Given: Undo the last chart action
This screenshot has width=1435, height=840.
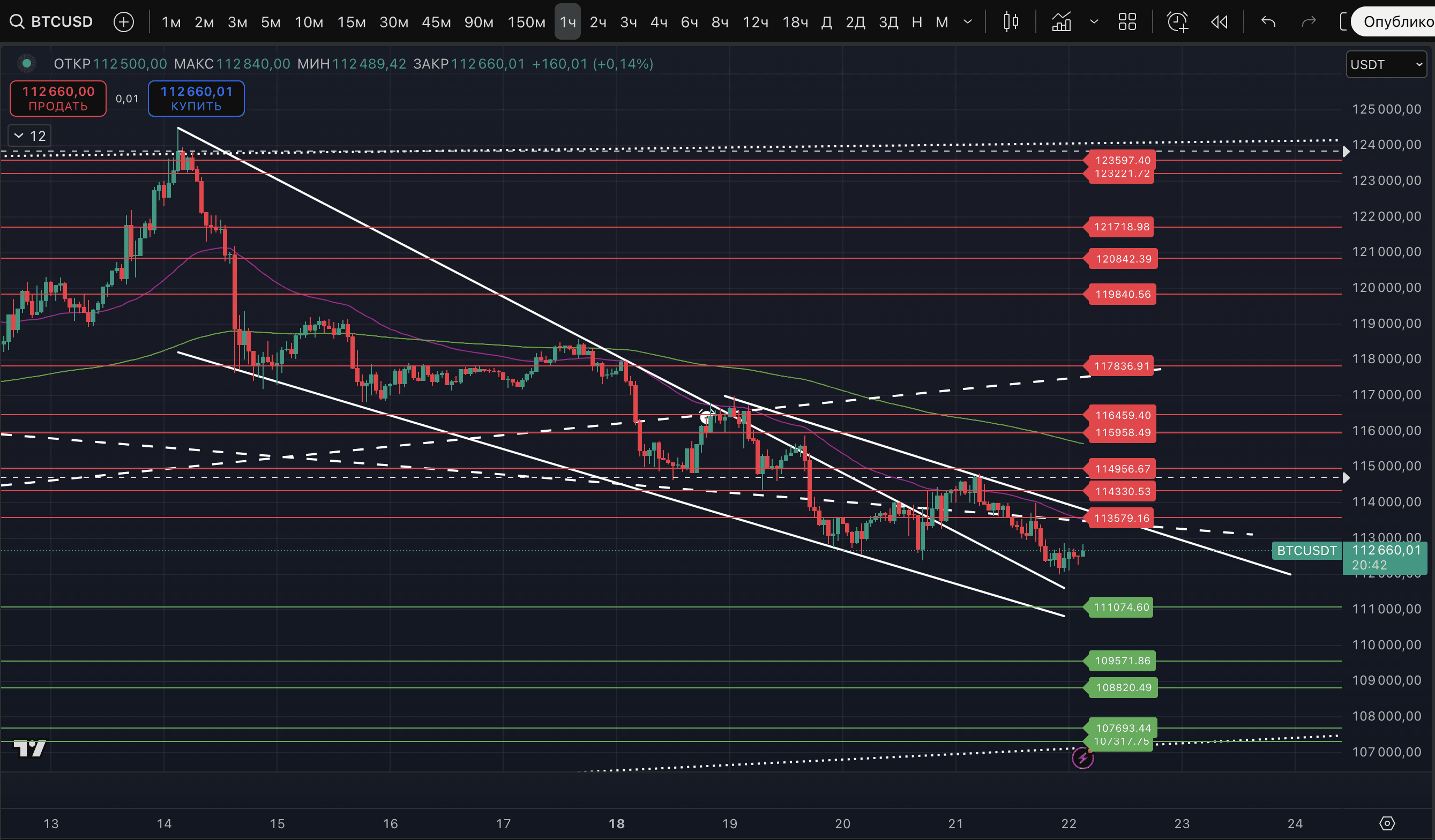Looking at the screenshot, I should [1268, 21].
